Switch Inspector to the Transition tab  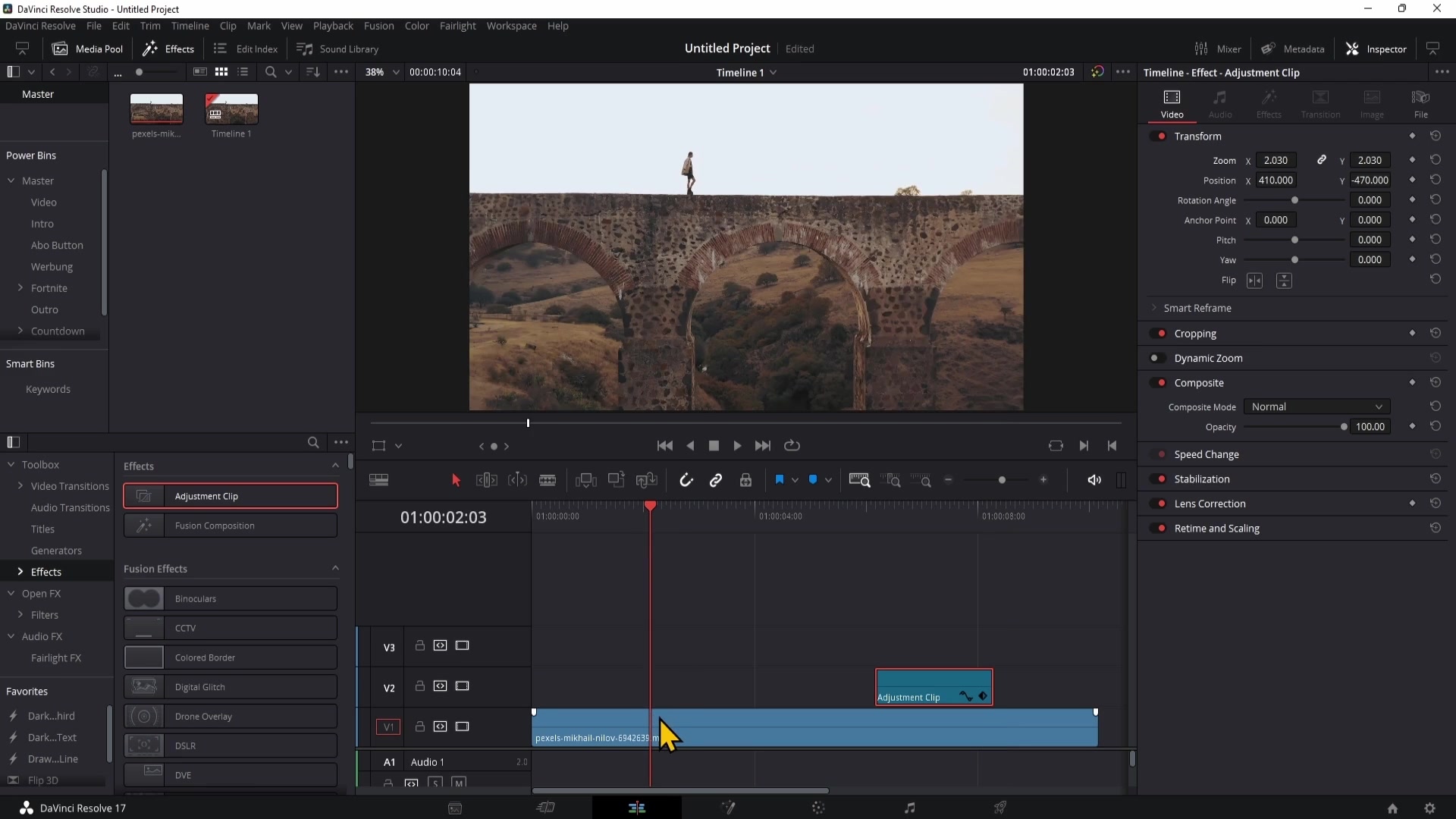[1321, 104]
